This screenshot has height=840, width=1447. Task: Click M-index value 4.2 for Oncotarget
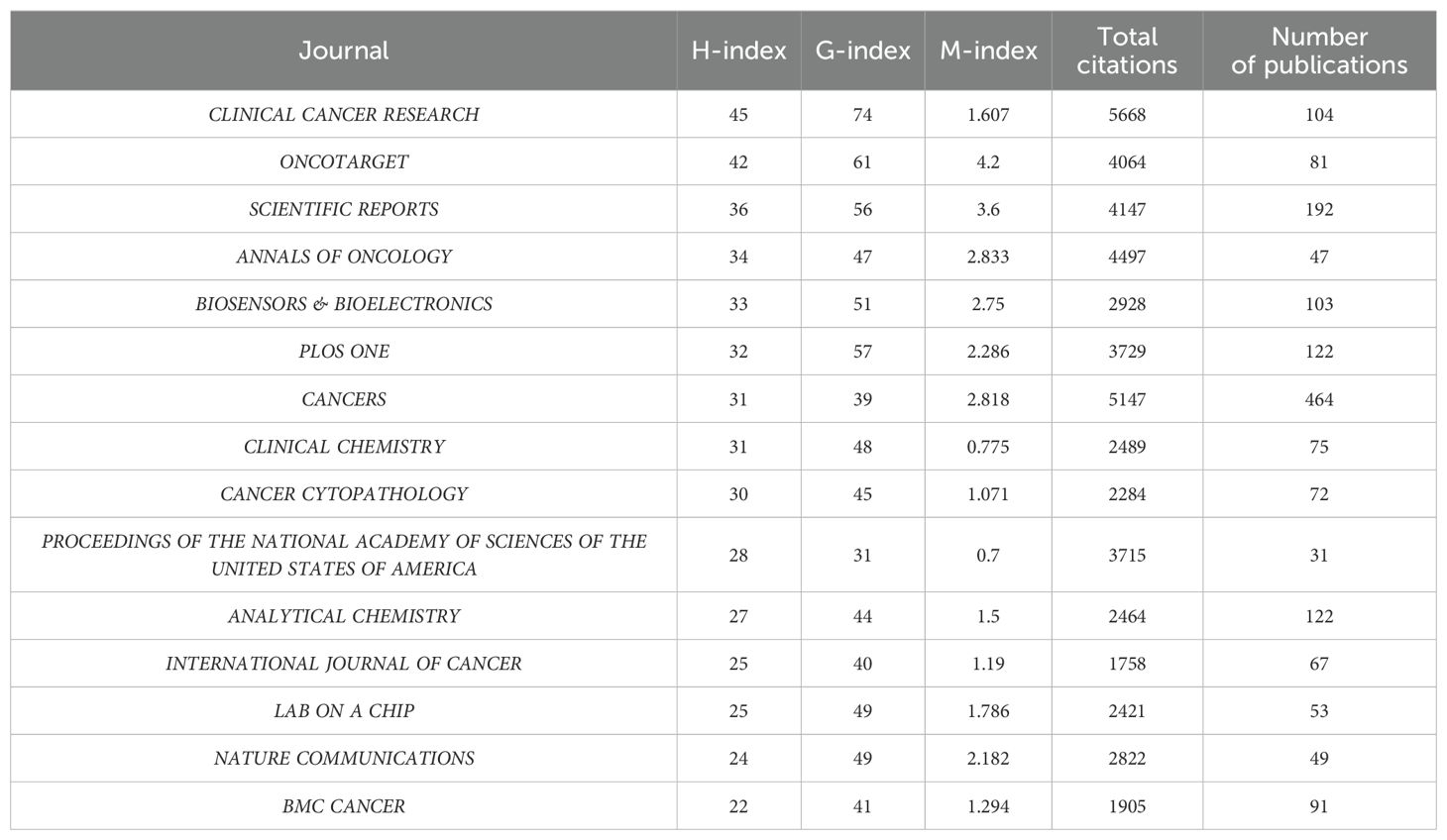click(x=988, y=162)
